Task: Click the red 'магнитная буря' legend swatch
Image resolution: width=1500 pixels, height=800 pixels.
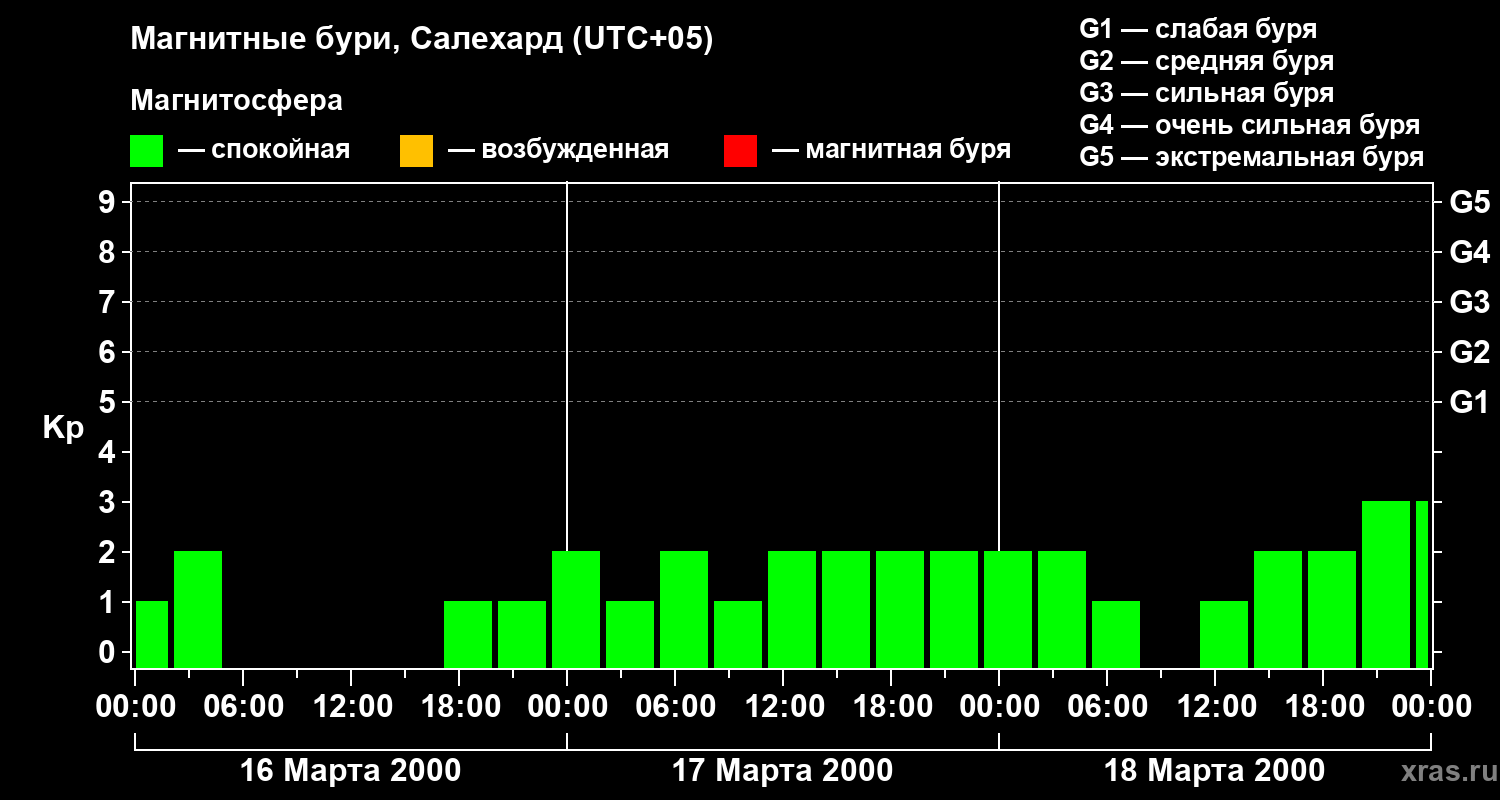Action: 740,151
